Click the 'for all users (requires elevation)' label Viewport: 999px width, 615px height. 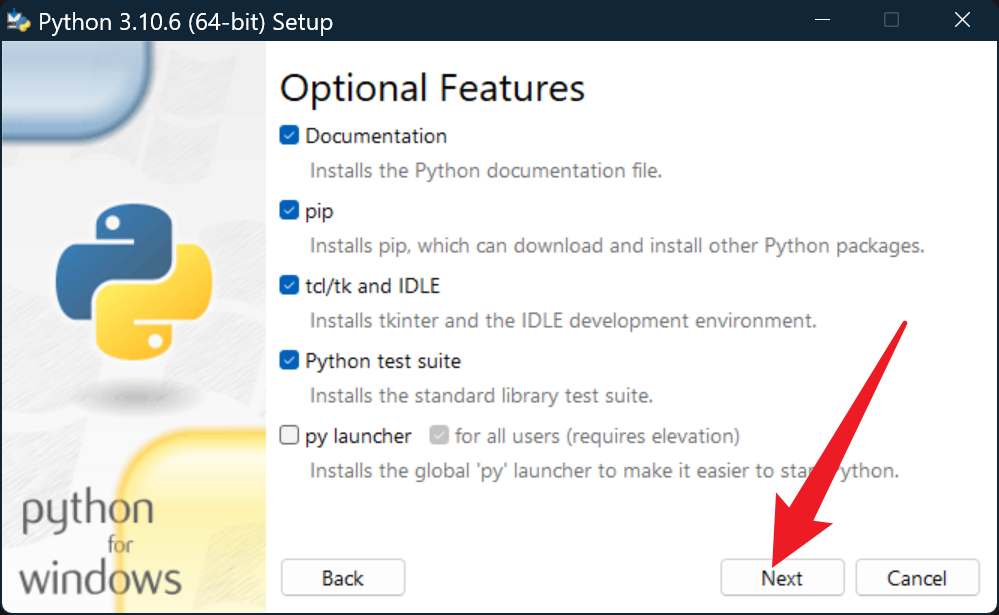[x=598, y=436]
